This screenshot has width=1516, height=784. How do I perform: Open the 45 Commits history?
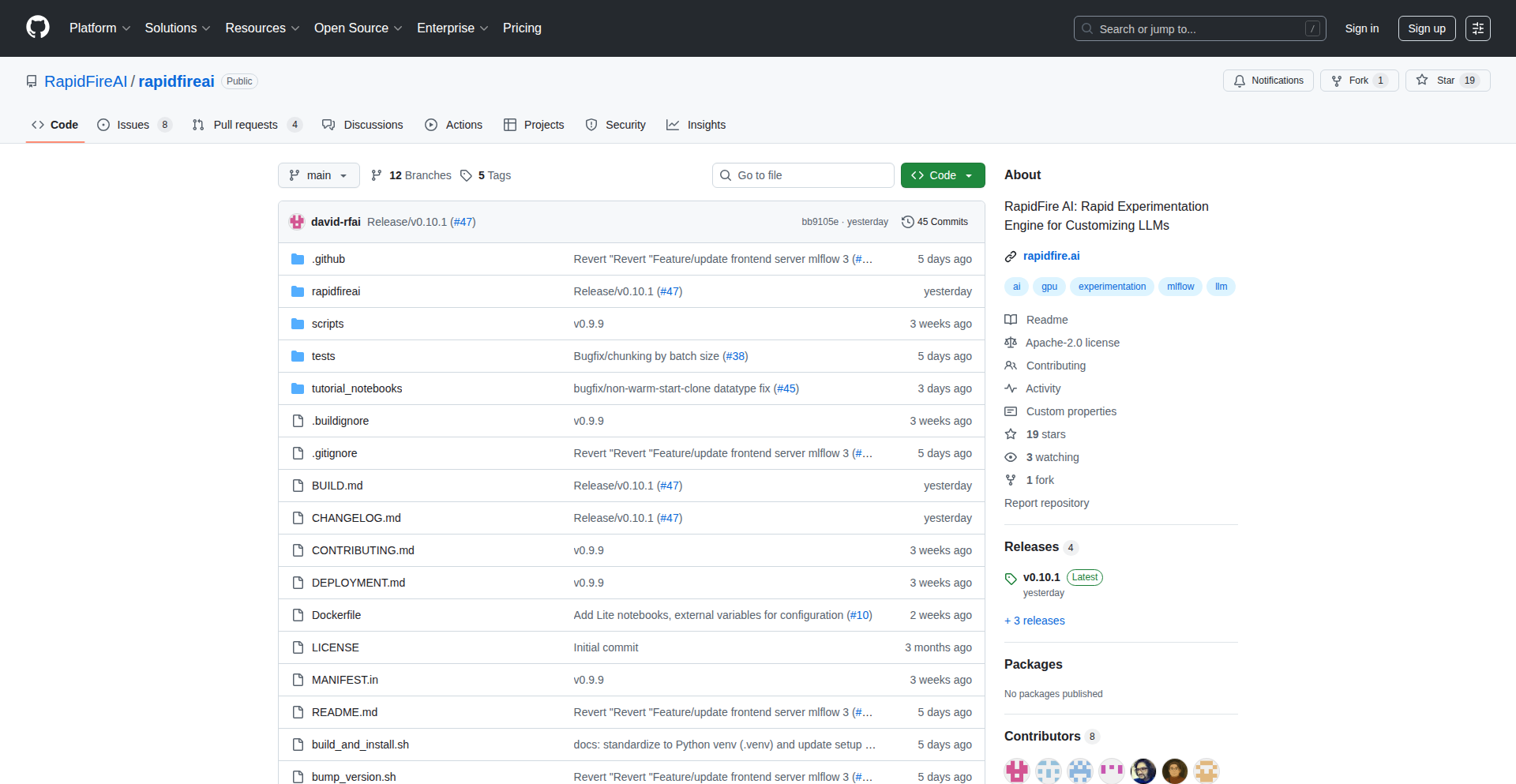coord(935,222)
